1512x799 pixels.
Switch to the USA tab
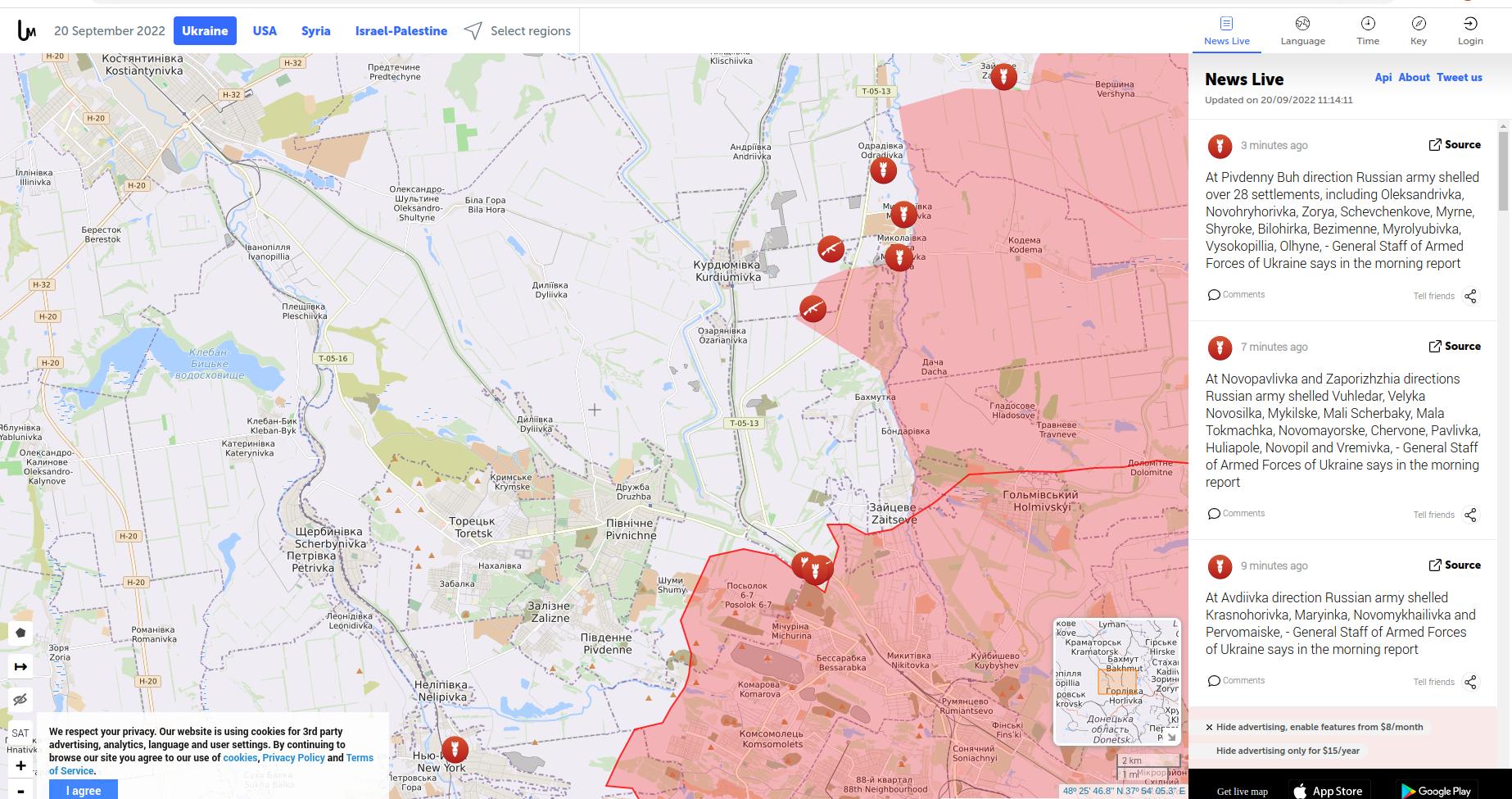pos(265,30)
